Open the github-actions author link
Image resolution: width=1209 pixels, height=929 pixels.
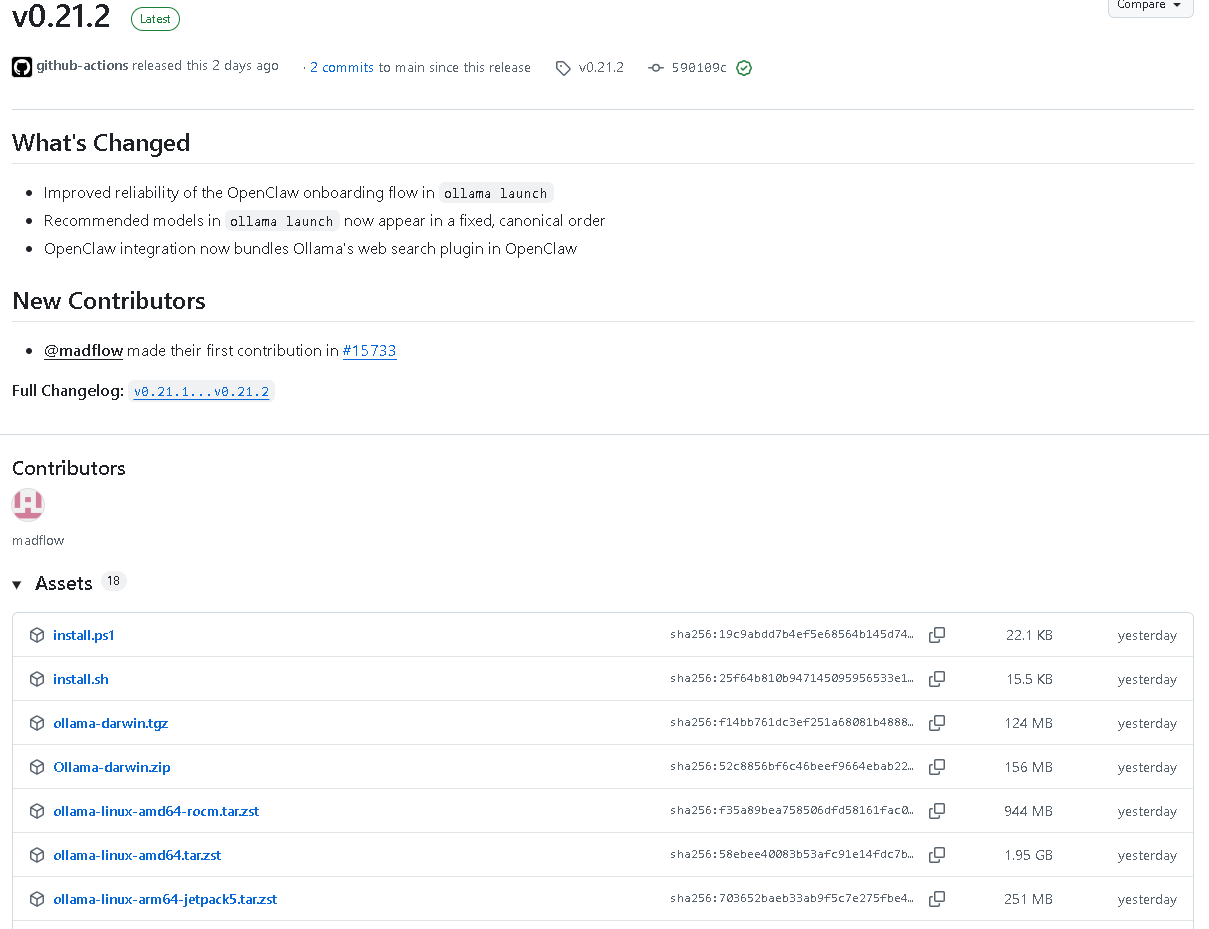pos(82,66)
